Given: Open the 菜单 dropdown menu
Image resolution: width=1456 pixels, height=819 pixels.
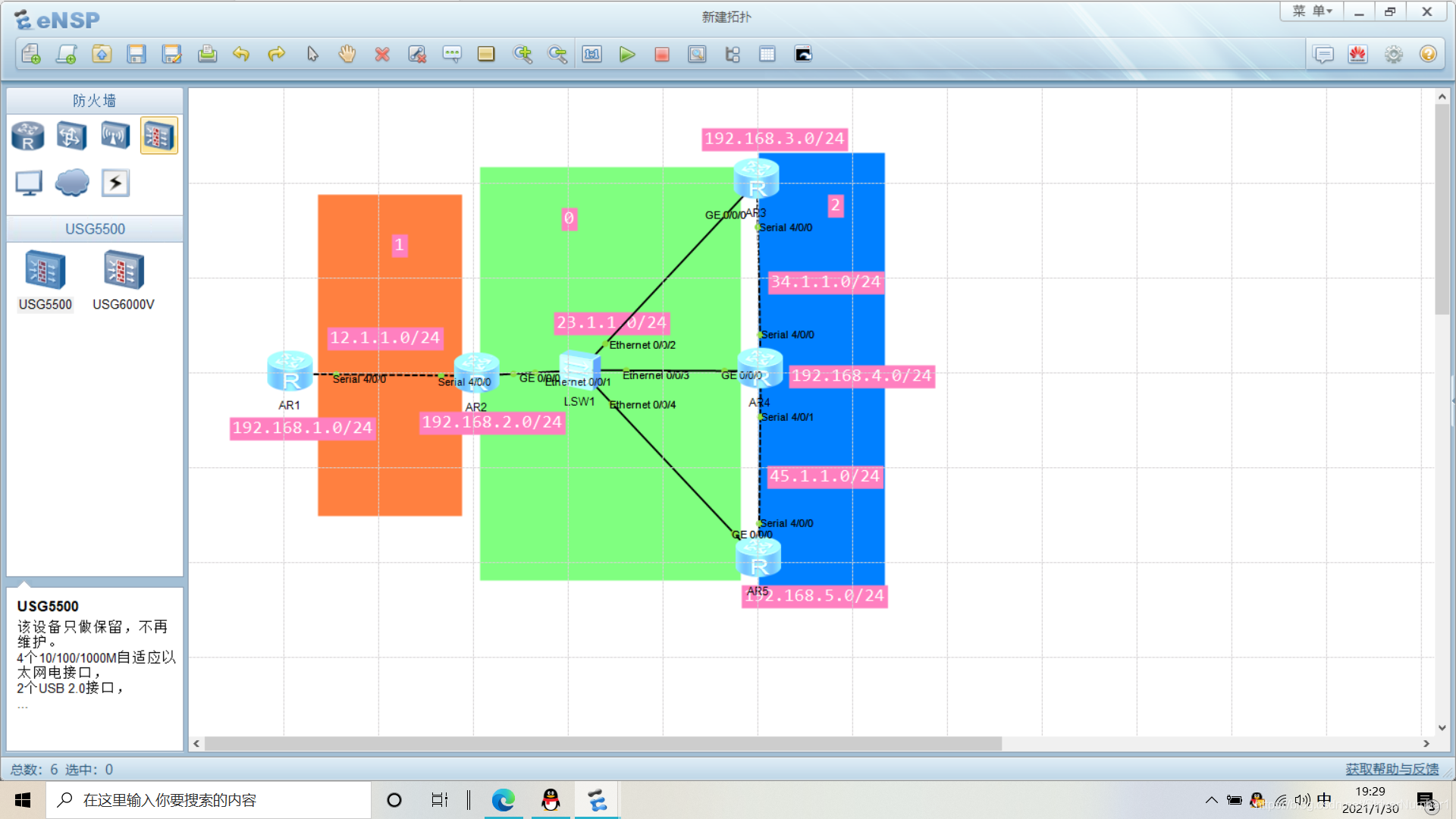Looking at the screenshot, I should click(1312, 11).
